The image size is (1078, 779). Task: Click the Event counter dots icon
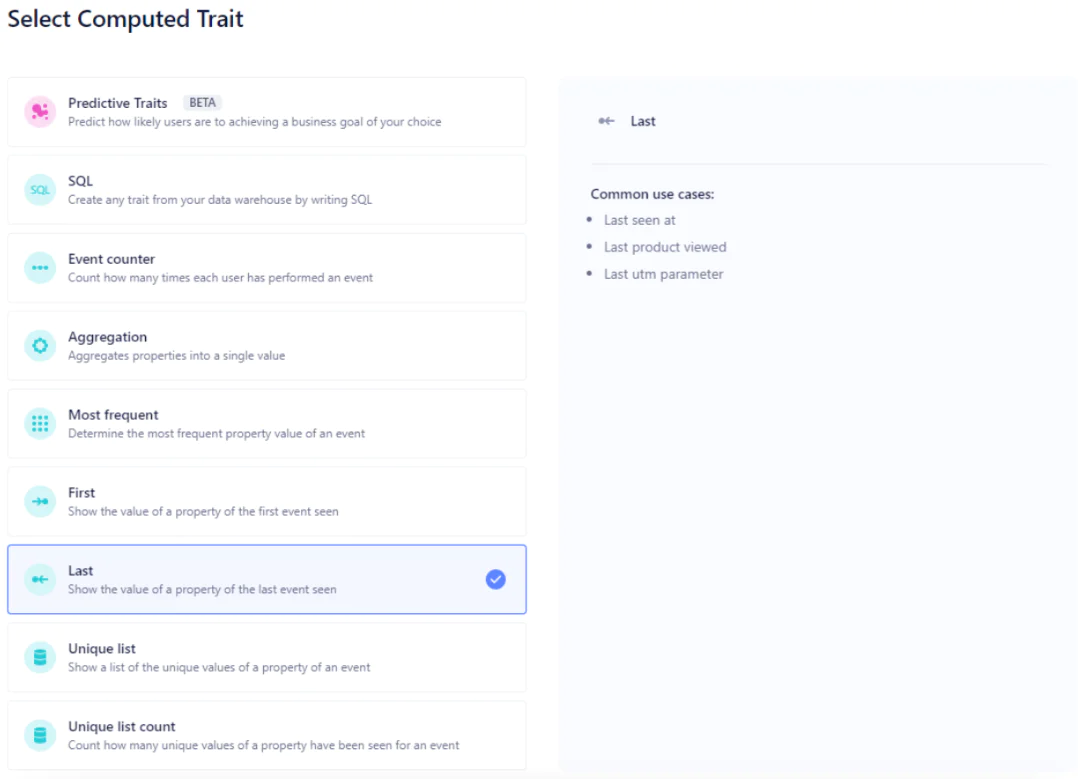(40, 268)
